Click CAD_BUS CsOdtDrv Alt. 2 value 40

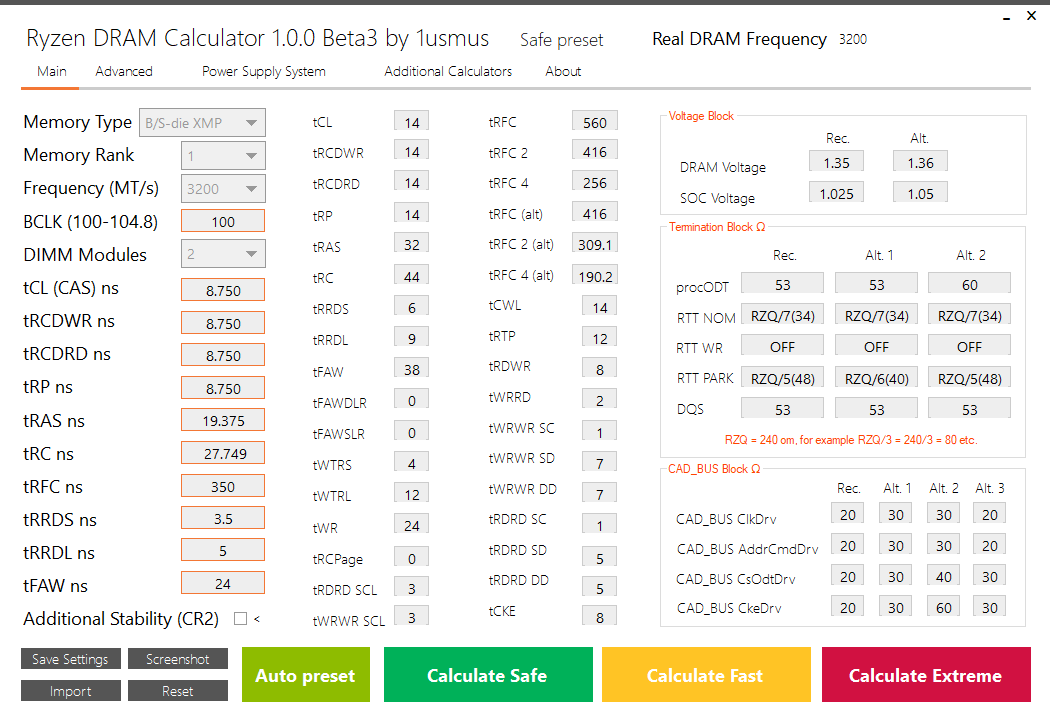944,576
